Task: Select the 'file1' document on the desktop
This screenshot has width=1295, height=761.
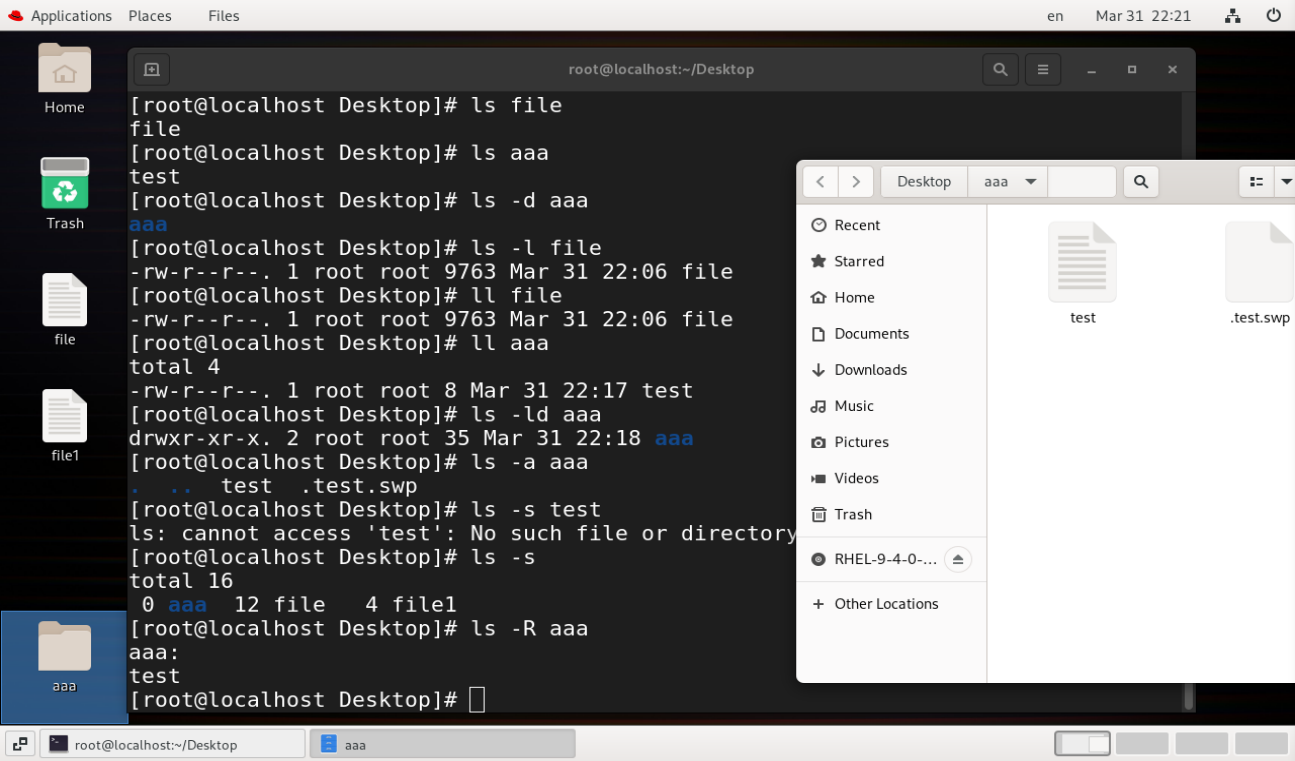Action: click(64, 426)
